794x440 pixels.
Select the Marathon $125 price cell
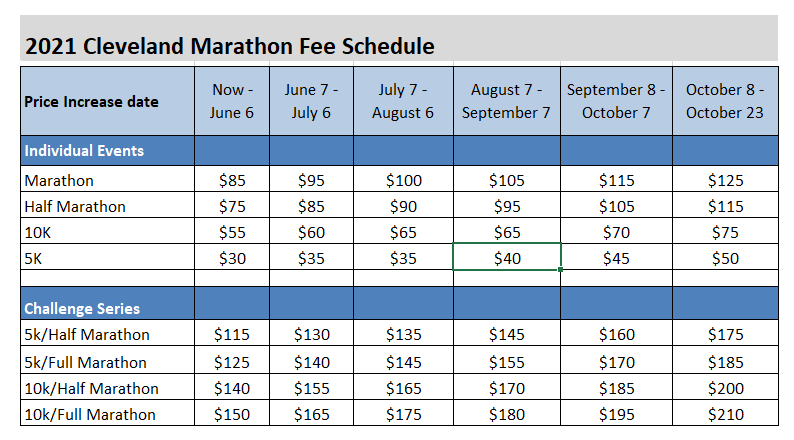point(724,181)
